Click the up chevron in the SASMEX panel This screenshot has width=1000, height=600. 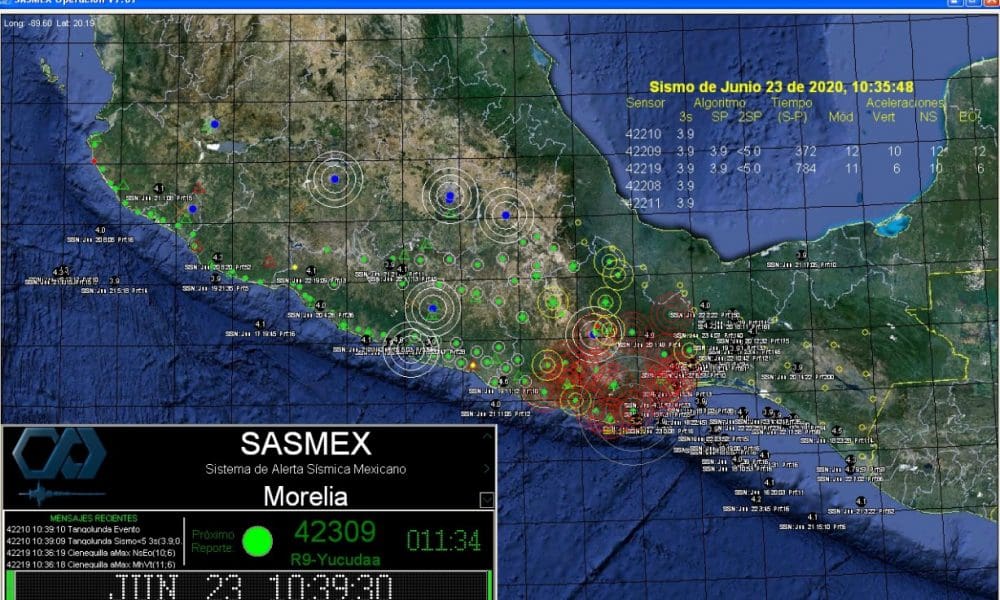click(486, 438)
